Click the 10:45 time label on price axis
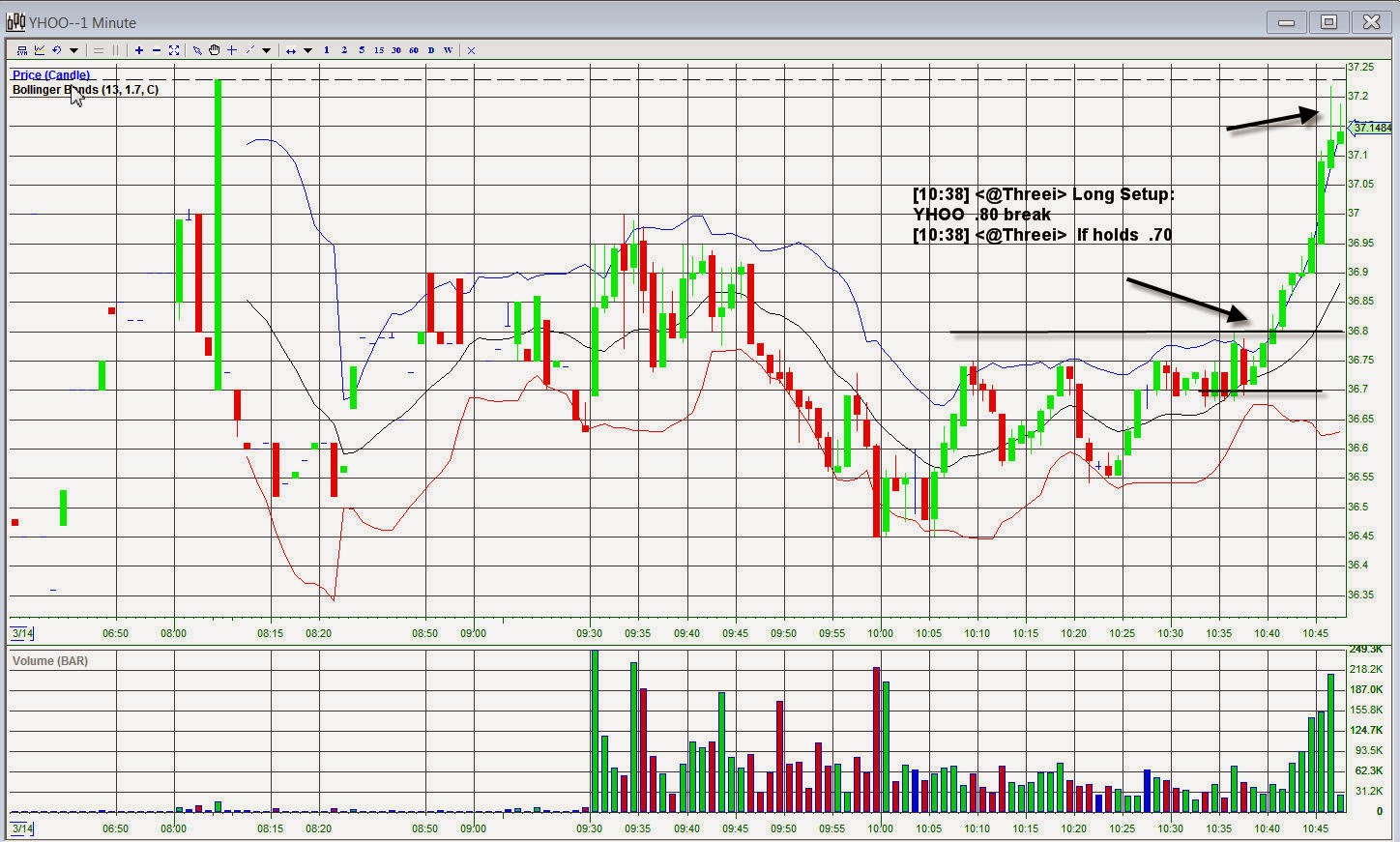Viewport: 1400px width, 842px height. (1316, 633)
